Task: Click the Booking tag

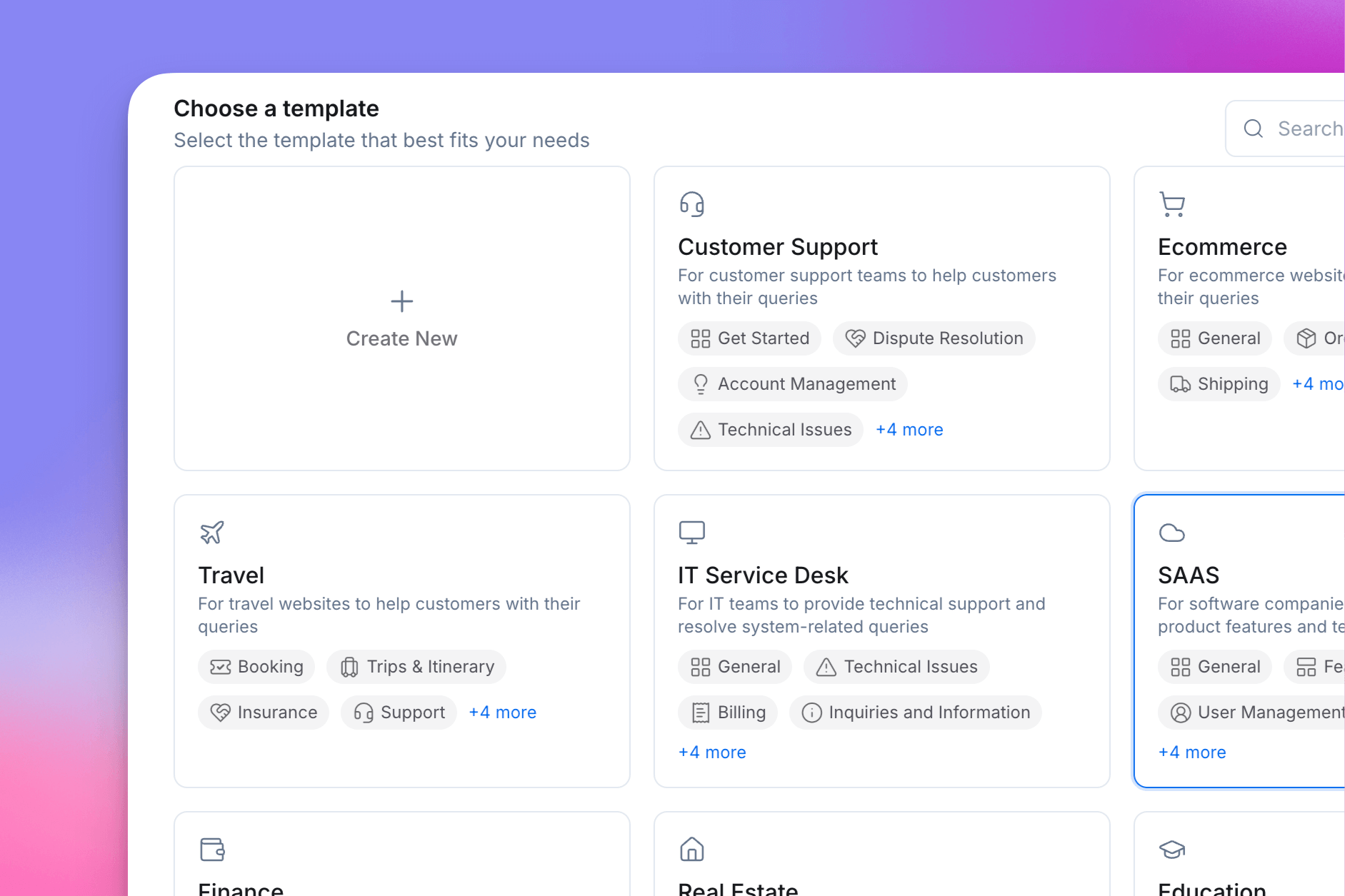Action: tap(256, 667)
